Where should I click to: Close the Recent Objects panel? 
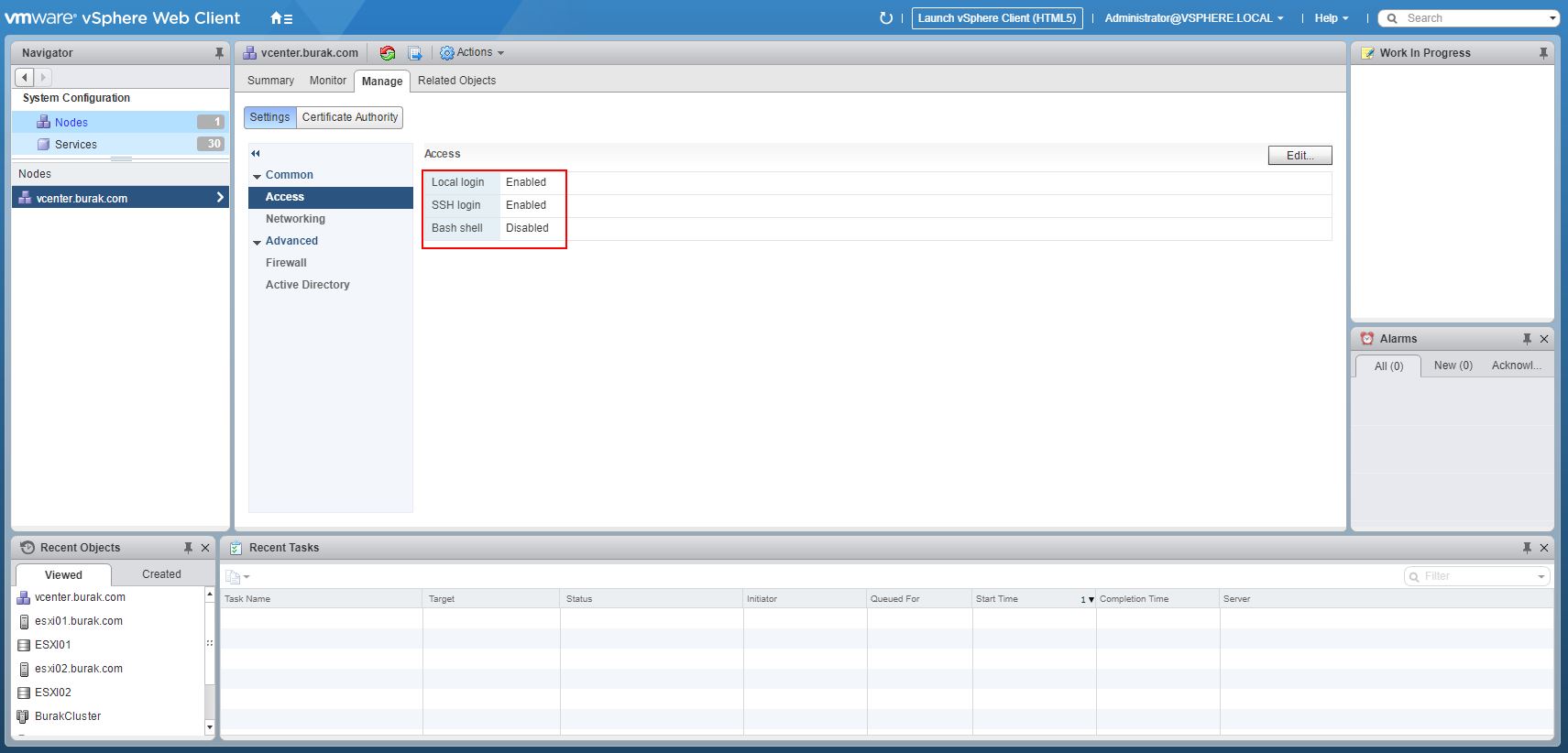pos(205,548)
